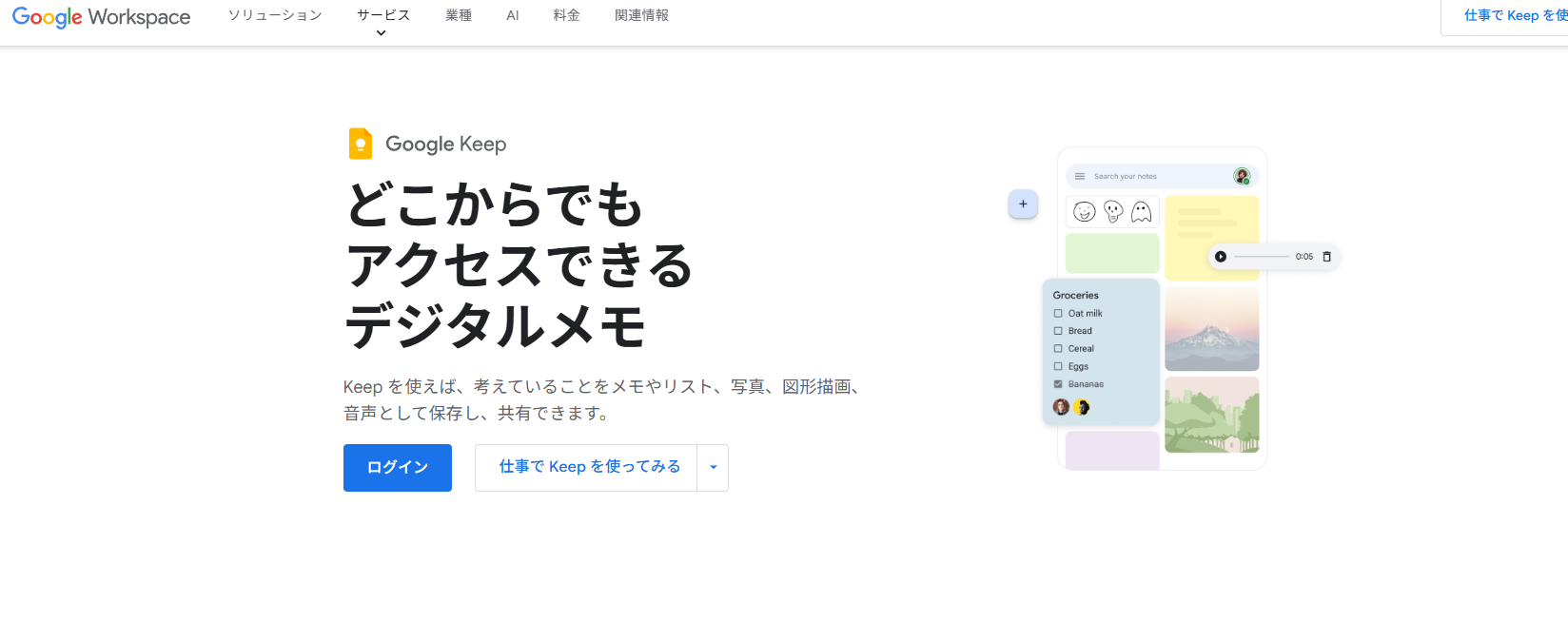Open the AI menu item

(x=513, y=15)
